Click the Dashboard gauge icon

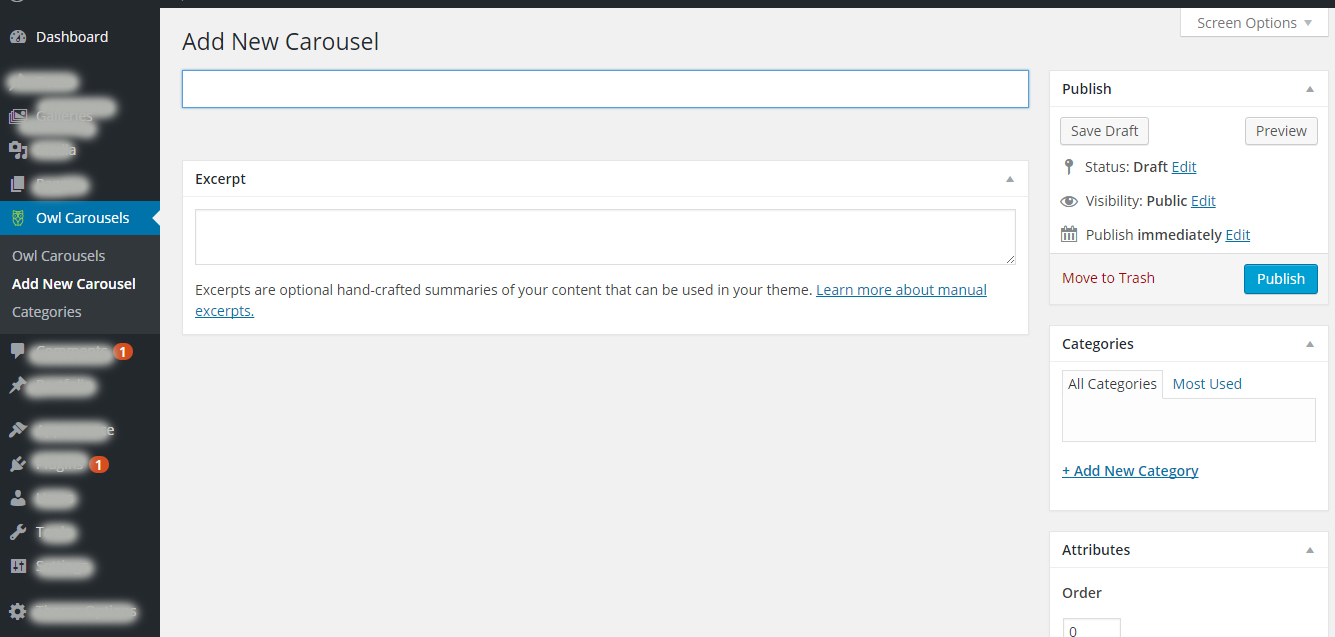[18, 37]
